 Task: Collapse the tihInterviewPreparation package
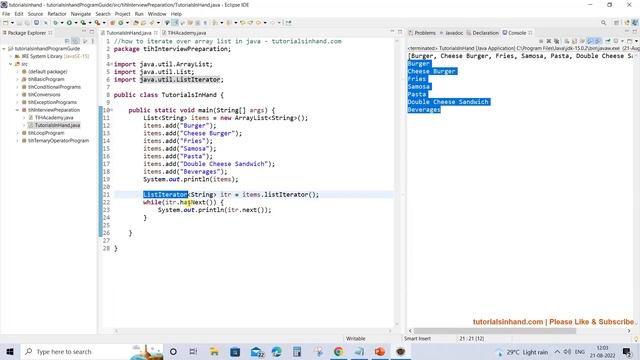click(x=18, y=110)
